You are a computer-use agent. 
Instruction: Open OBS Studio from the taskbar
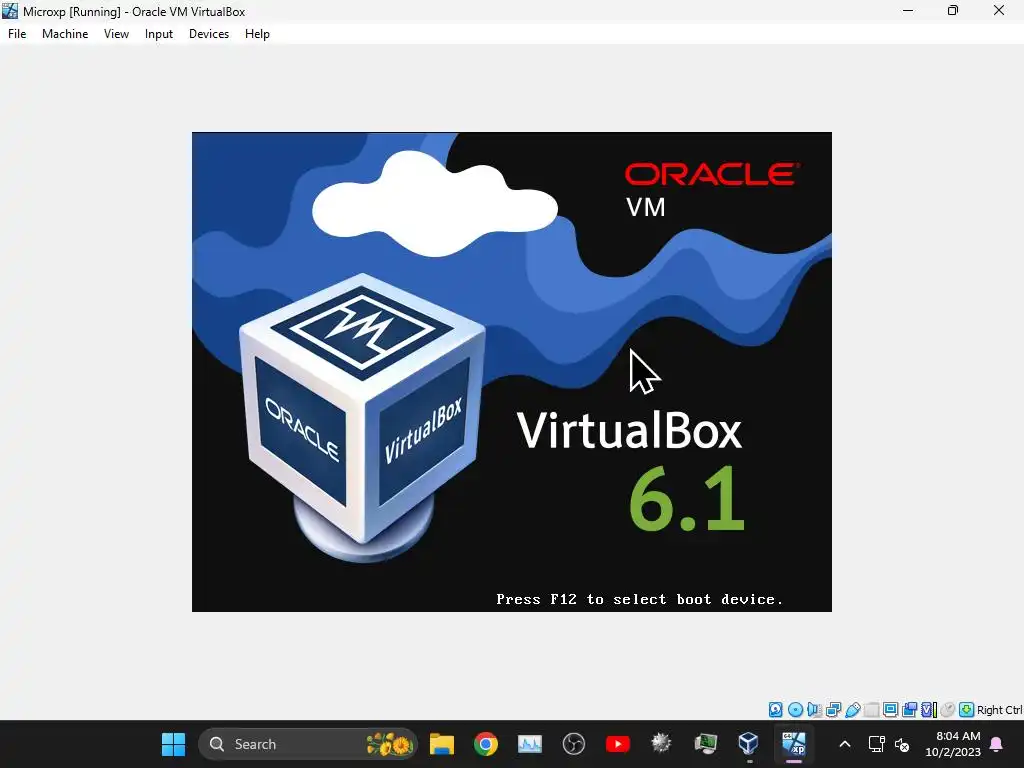coord(573,744)
